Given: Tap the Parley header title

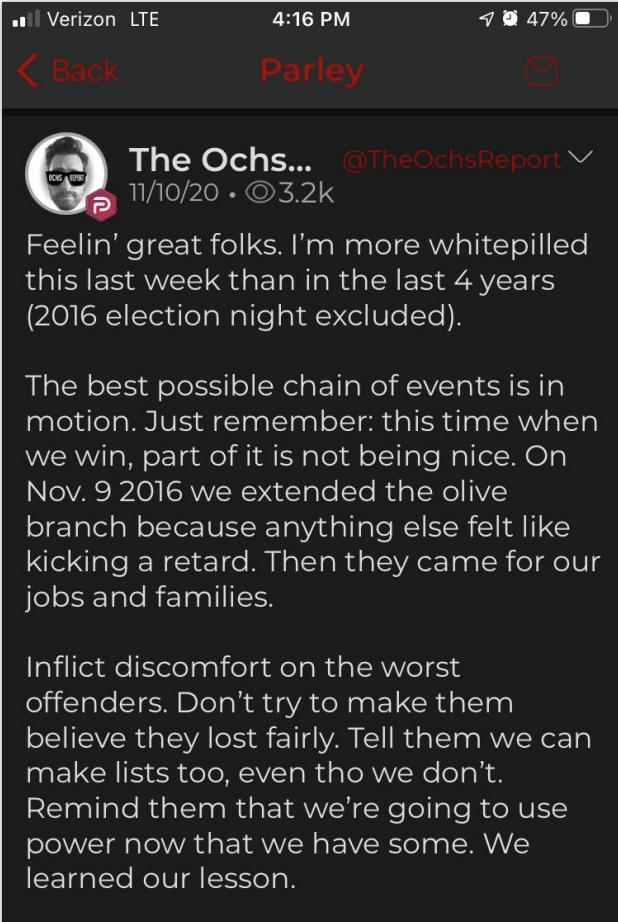Looking at the screenshot, I should [x=312, y=72].
